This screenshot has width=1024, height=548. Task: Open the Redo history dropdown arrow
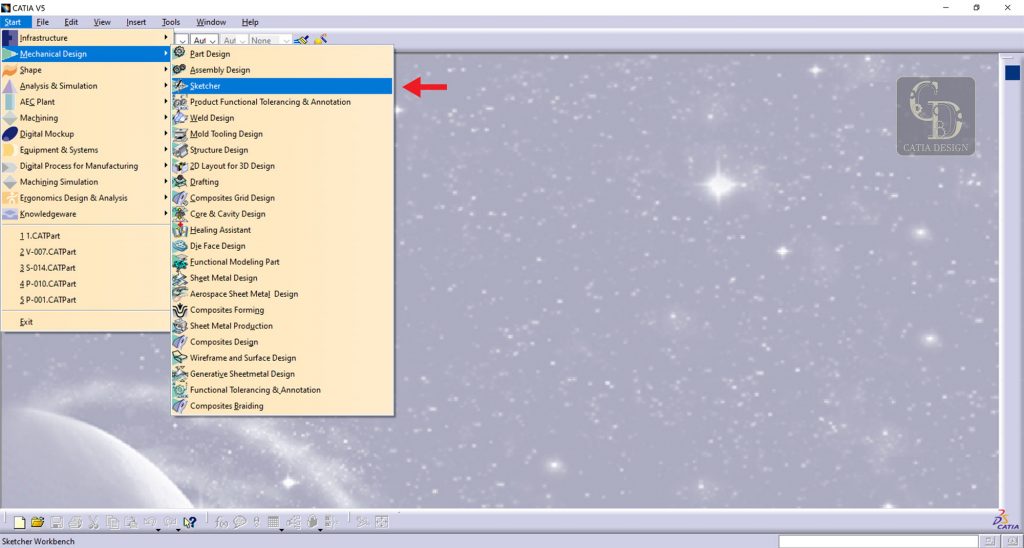tap(178, 530)
